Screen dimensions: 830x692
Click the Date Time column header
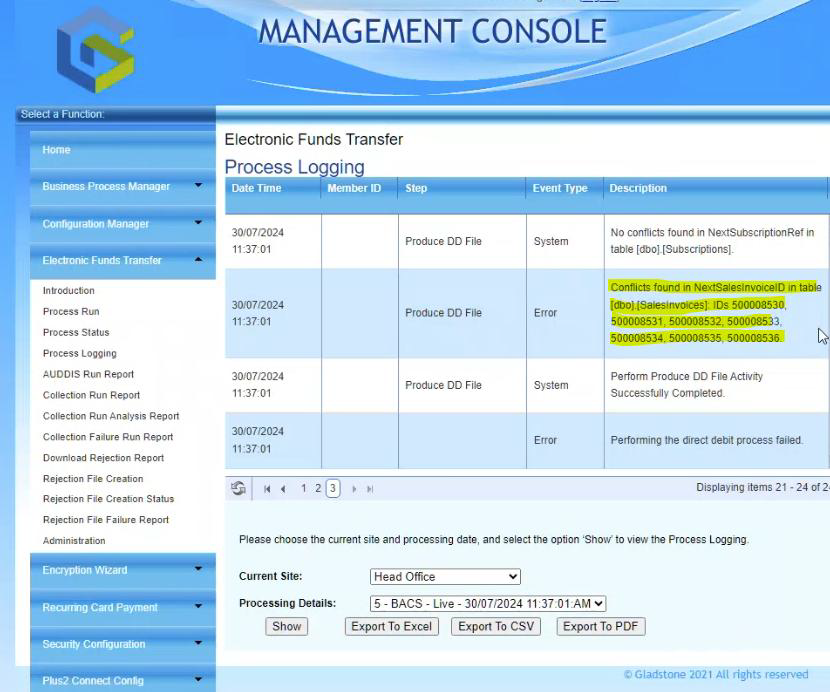tap(256, 188)
